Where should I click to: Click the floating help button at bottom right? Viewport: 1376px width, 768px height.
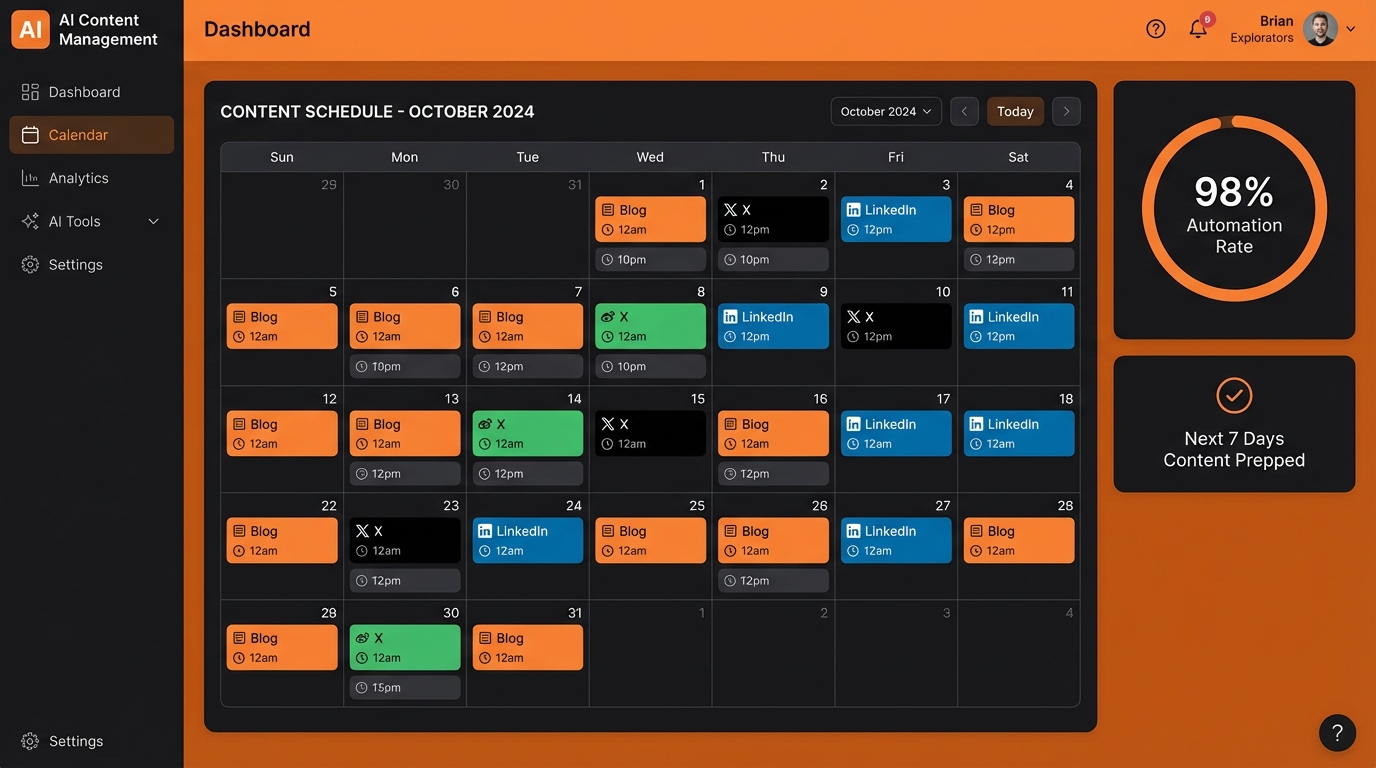pos(1337,733)
